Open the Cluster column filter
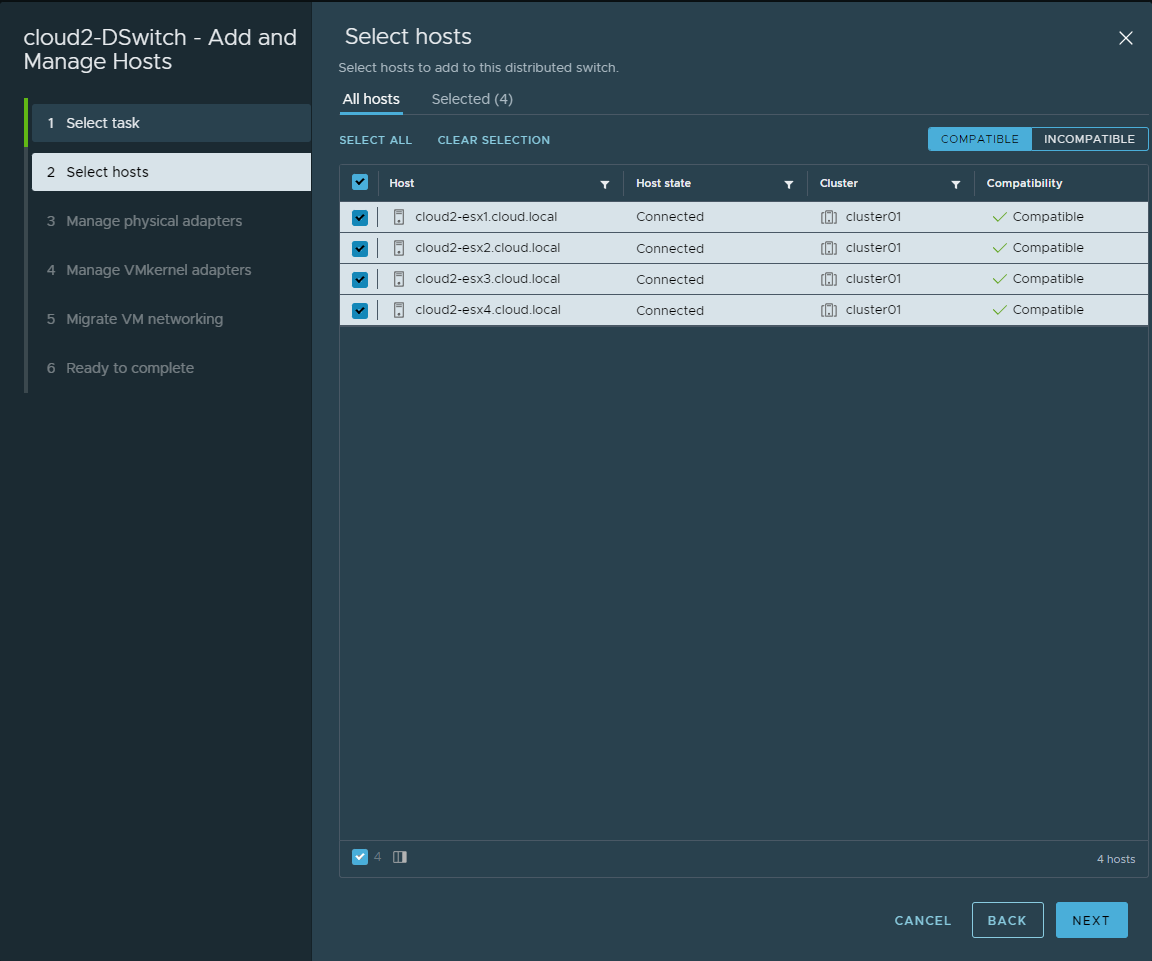1152x961 pixels. pyautogui.click(x=956, y=184)
